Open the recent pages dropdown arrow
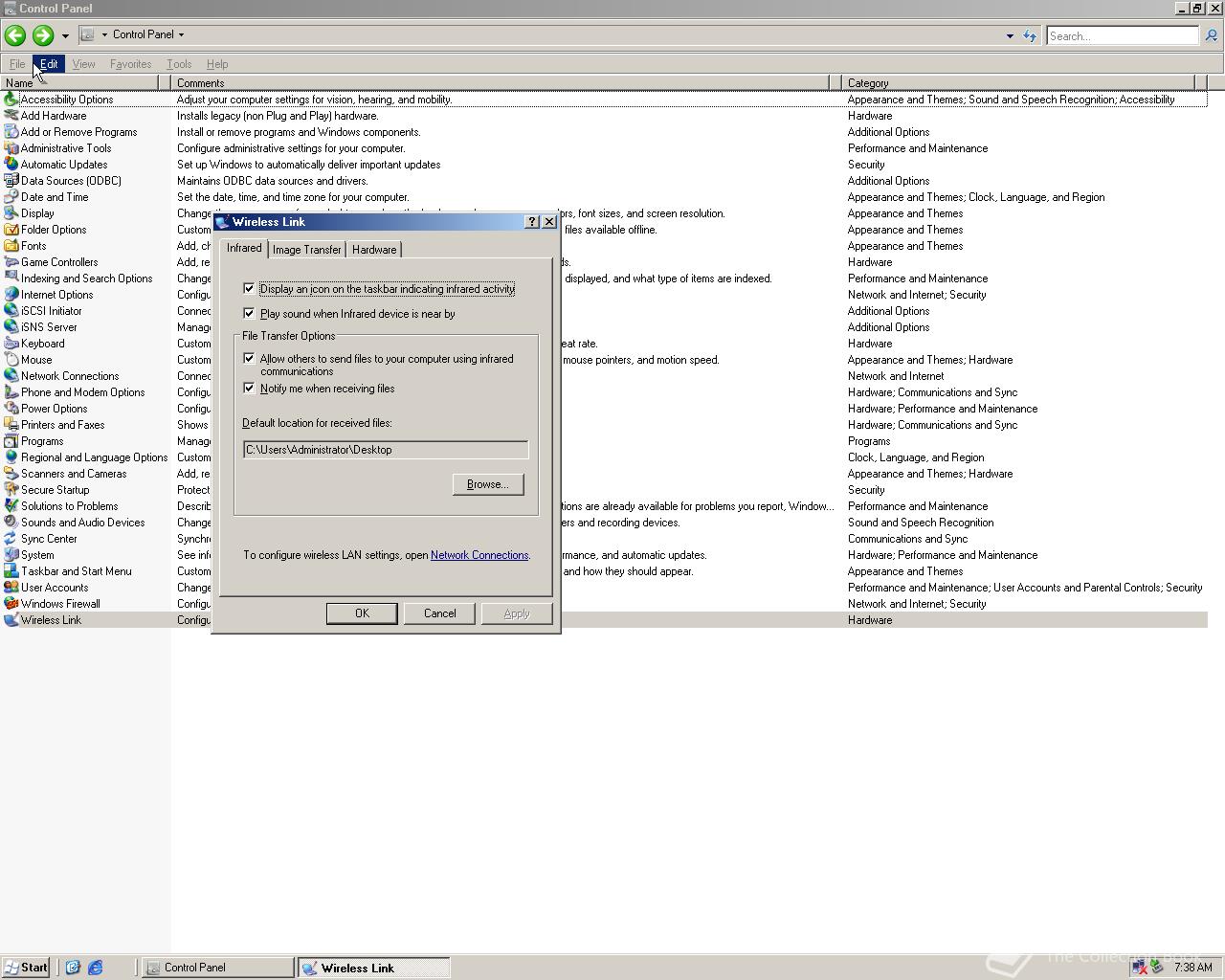Viewport: 1225px width, 980px height. [65, 36]
